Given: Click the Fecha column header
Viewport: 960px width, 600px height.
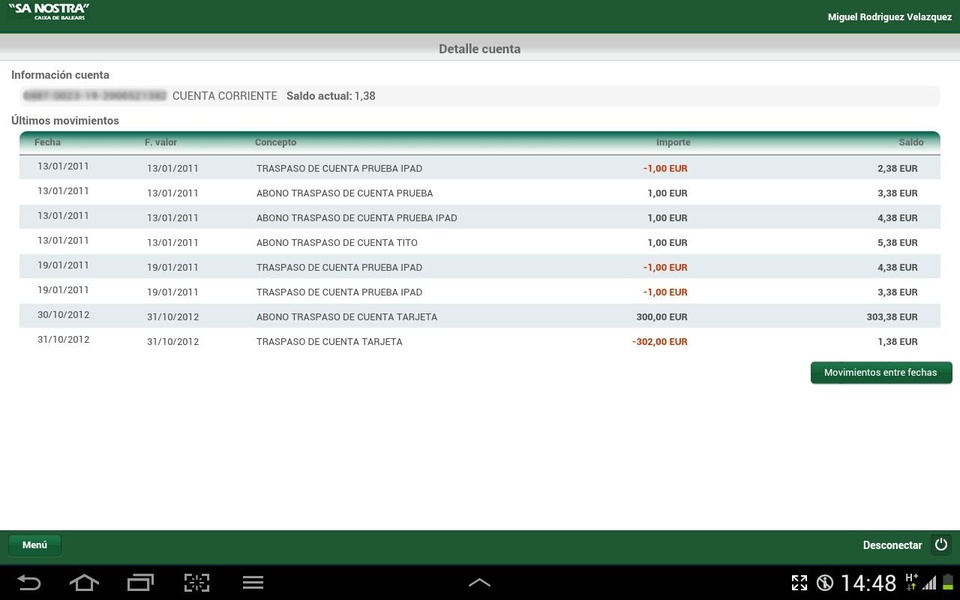Looking at the screenshot, I should pos(48,142).
